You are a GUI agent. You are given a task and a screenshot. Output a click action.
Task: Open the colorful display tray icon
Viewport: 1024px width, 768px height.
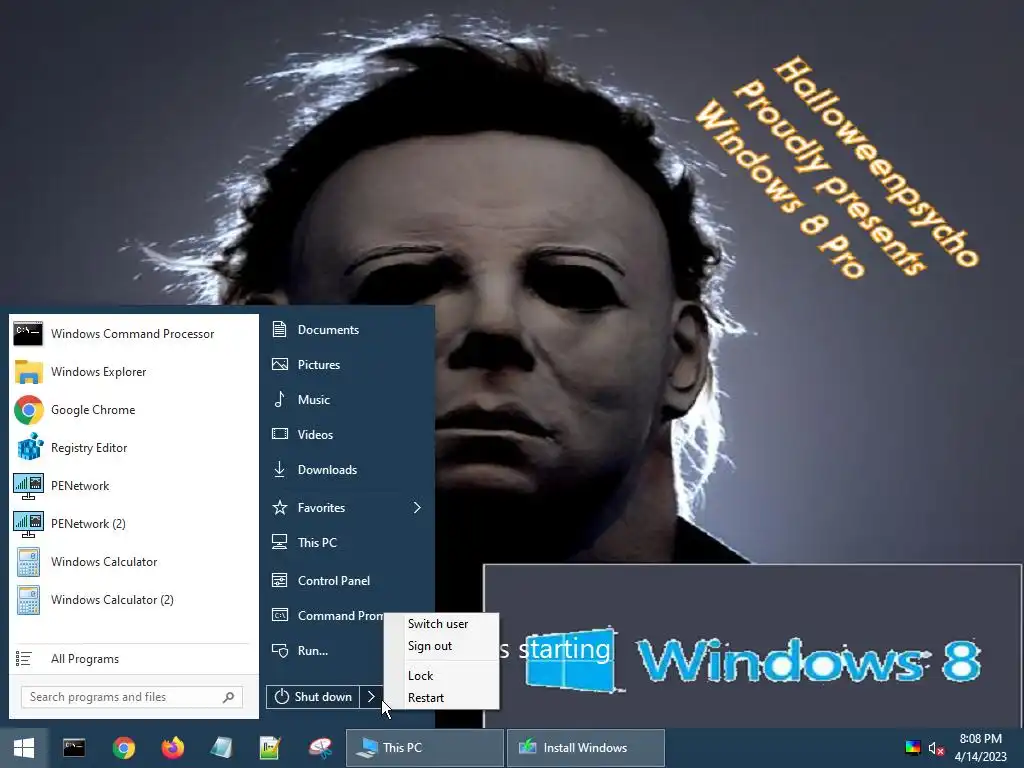(x=913, y=748)
